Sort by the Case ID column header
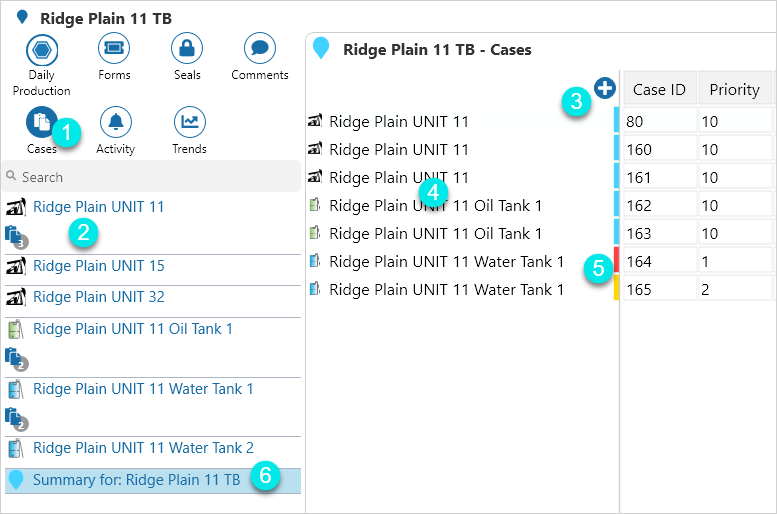Screen dimensions: 777x514 point(659,90)
